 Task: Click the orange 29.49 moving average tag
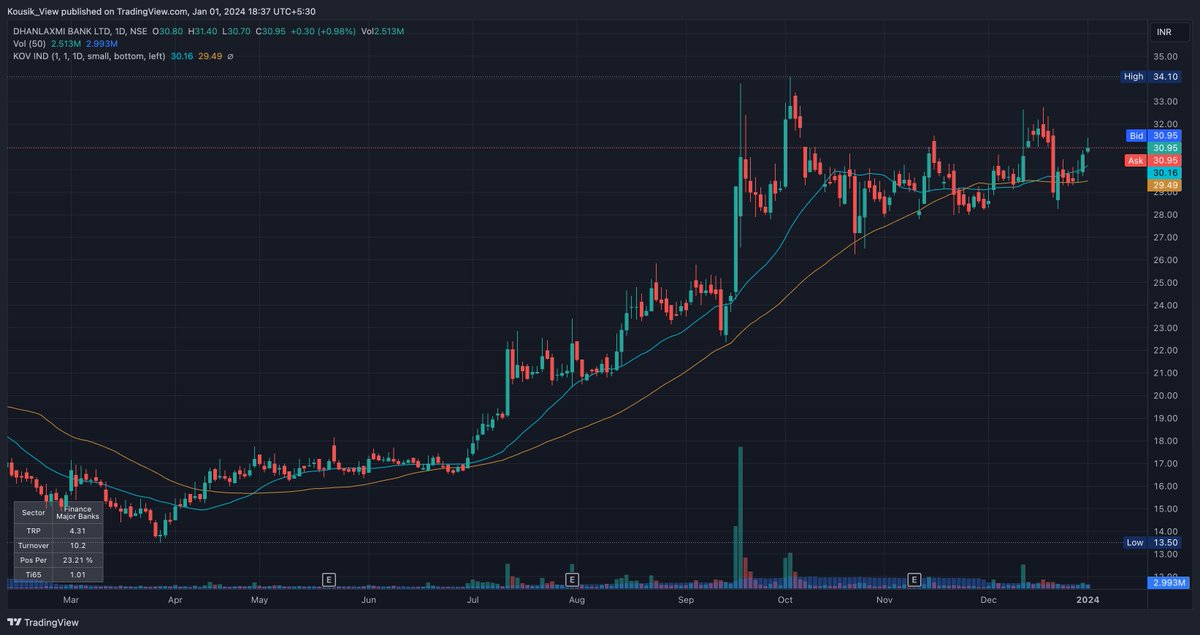(x=1165, y=185)
